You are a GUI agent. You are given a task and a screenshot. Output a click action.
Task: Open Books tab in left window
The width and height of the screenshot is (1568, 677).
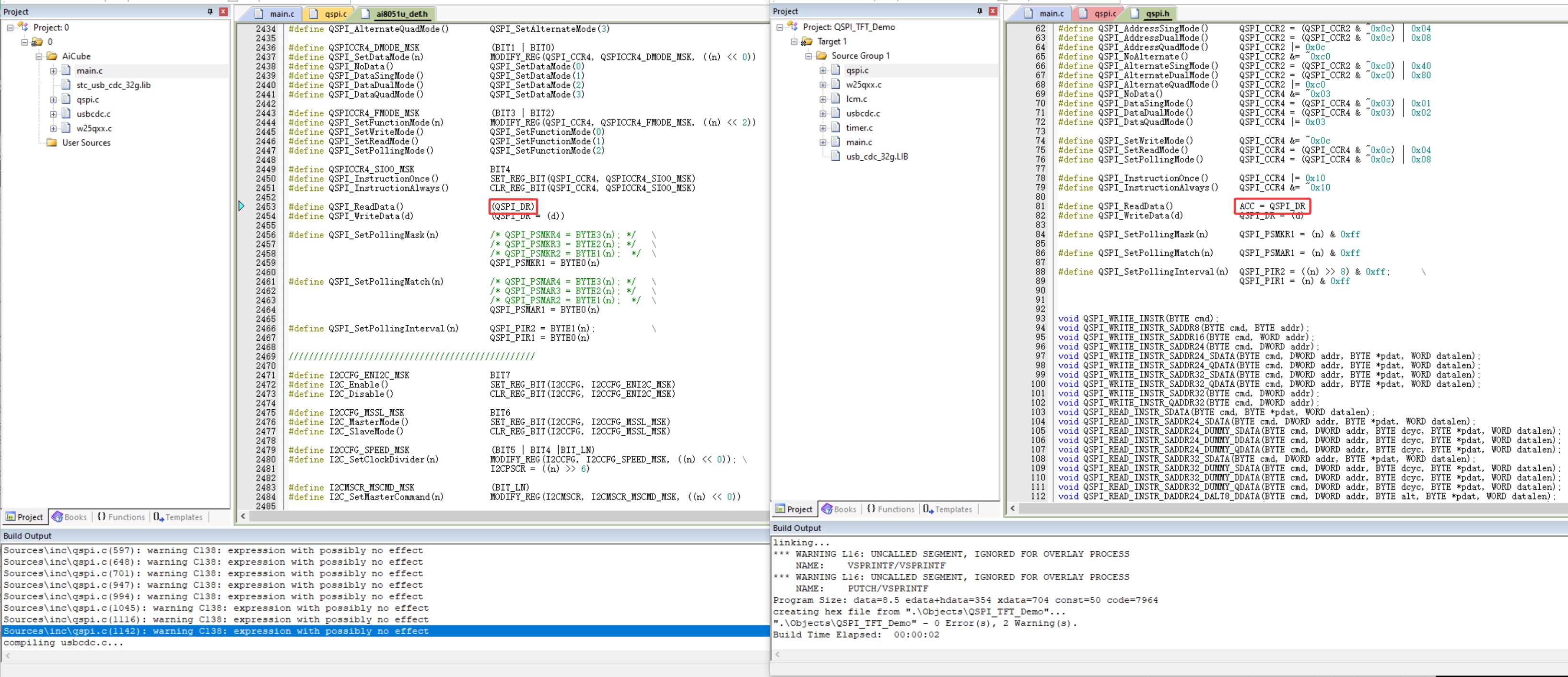70,517
